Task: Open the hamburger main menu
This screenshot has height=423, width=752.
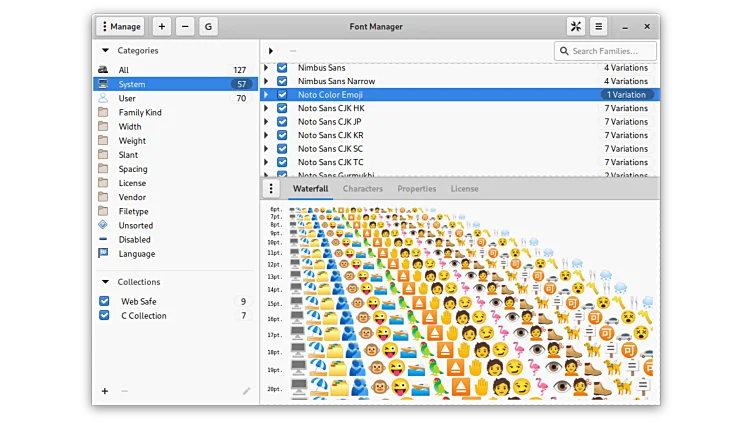Action: click(598, 27)
